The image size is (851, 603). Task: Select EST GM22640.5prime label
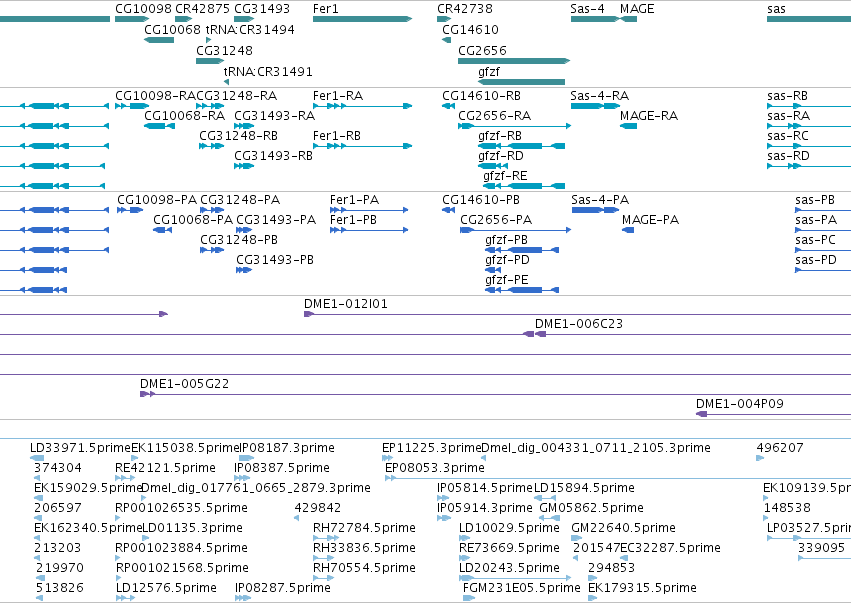tap(623, 528)
